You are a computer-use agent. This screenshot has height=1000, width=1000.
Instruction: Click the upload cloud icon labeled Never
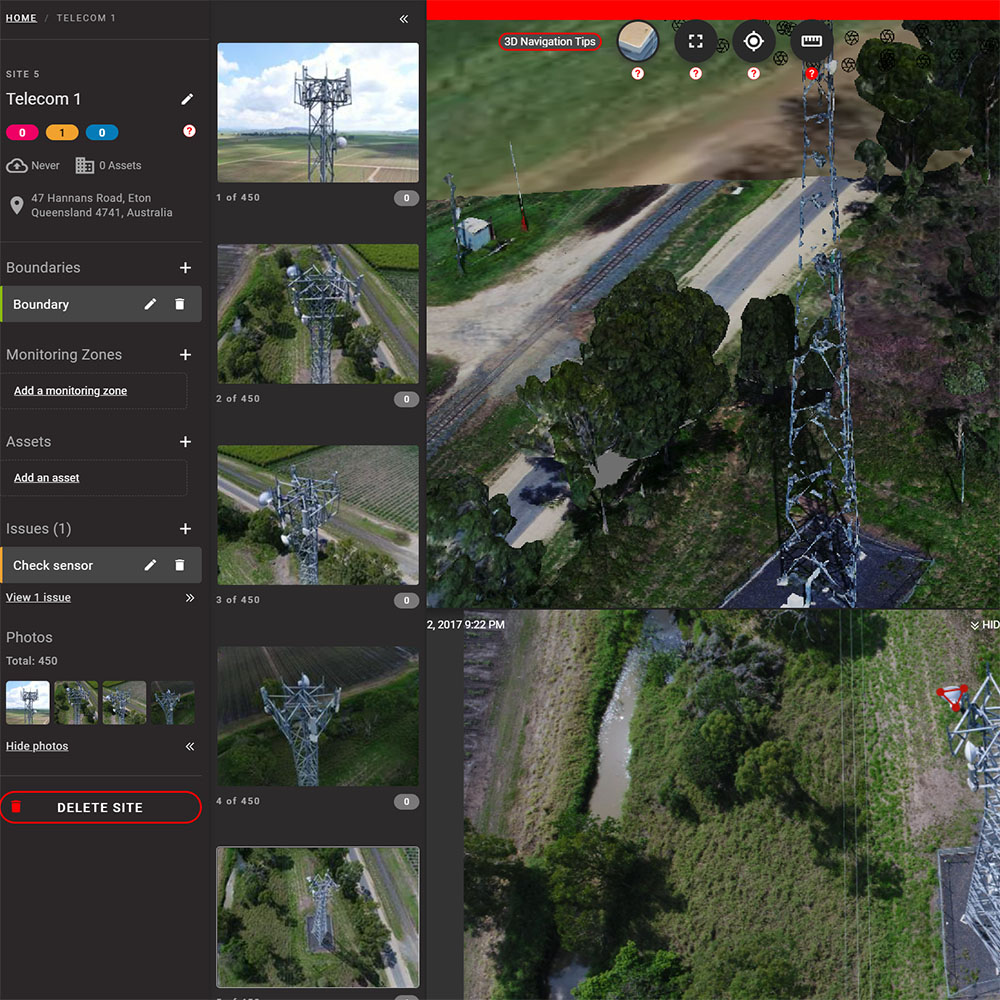[x=17, y=166]
